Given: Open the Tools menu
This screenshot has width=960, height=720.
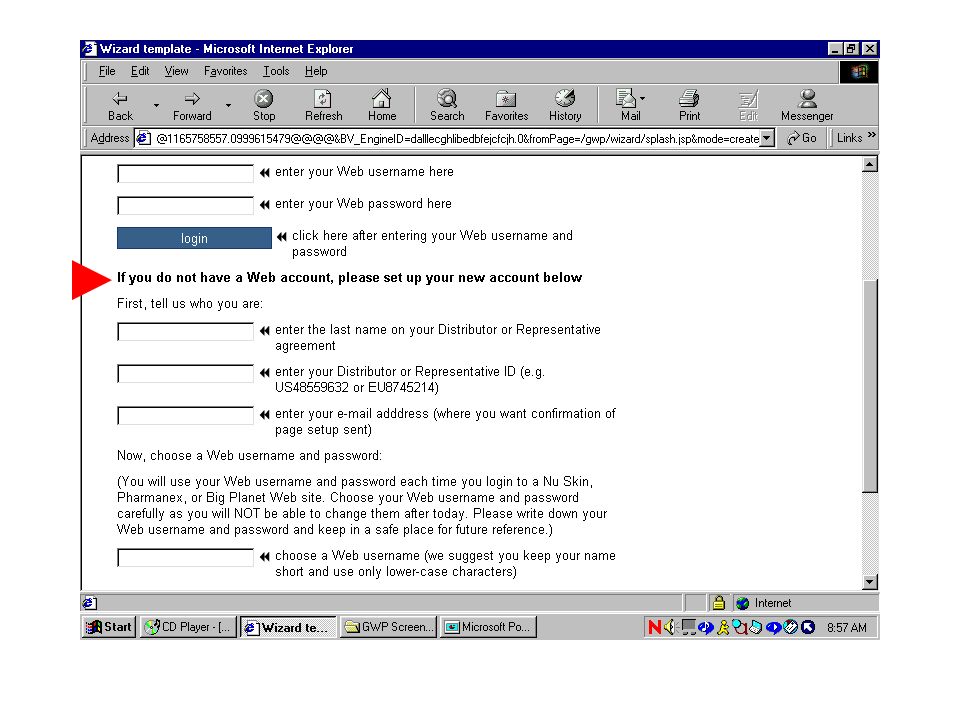Looking at the screenshot, I should point(276,71).
